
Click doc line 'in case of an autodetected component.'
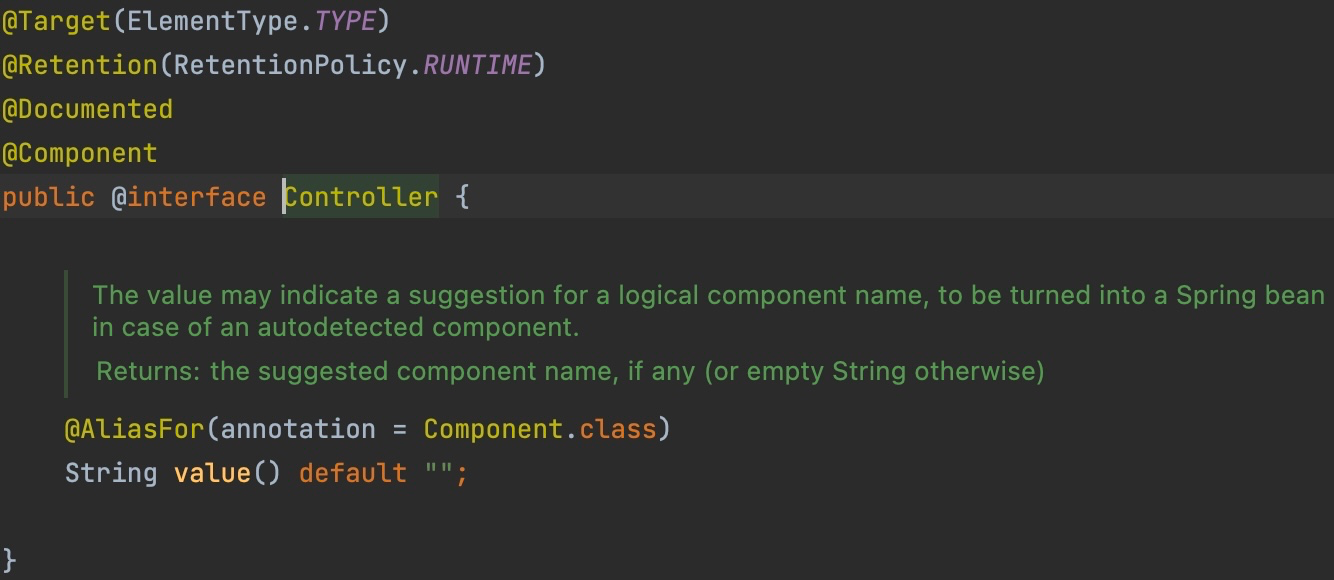(336, 327)
